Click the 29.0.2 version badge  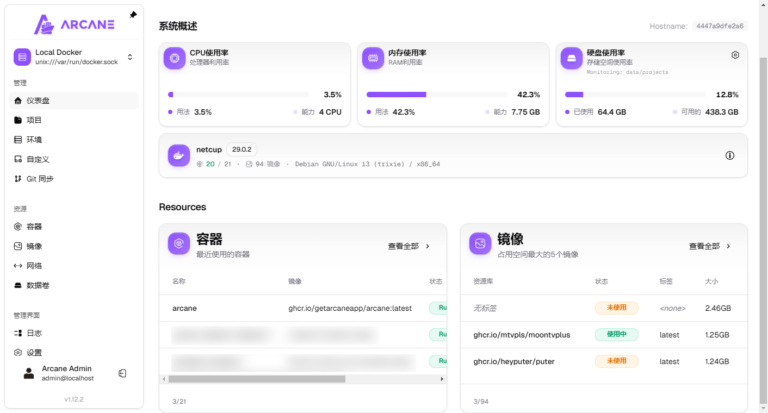click(241, 149)
